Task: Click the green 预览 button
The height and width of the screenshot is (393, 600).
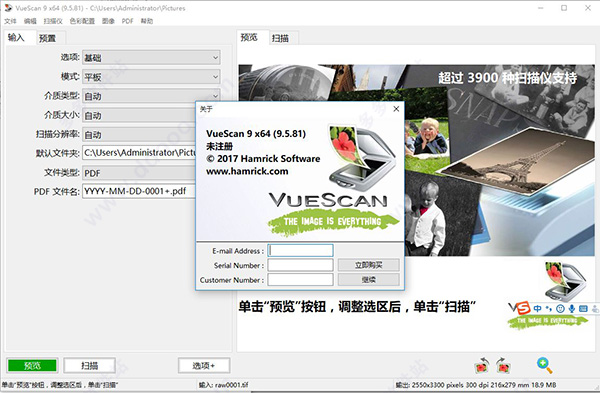Action: coord(32,365)
